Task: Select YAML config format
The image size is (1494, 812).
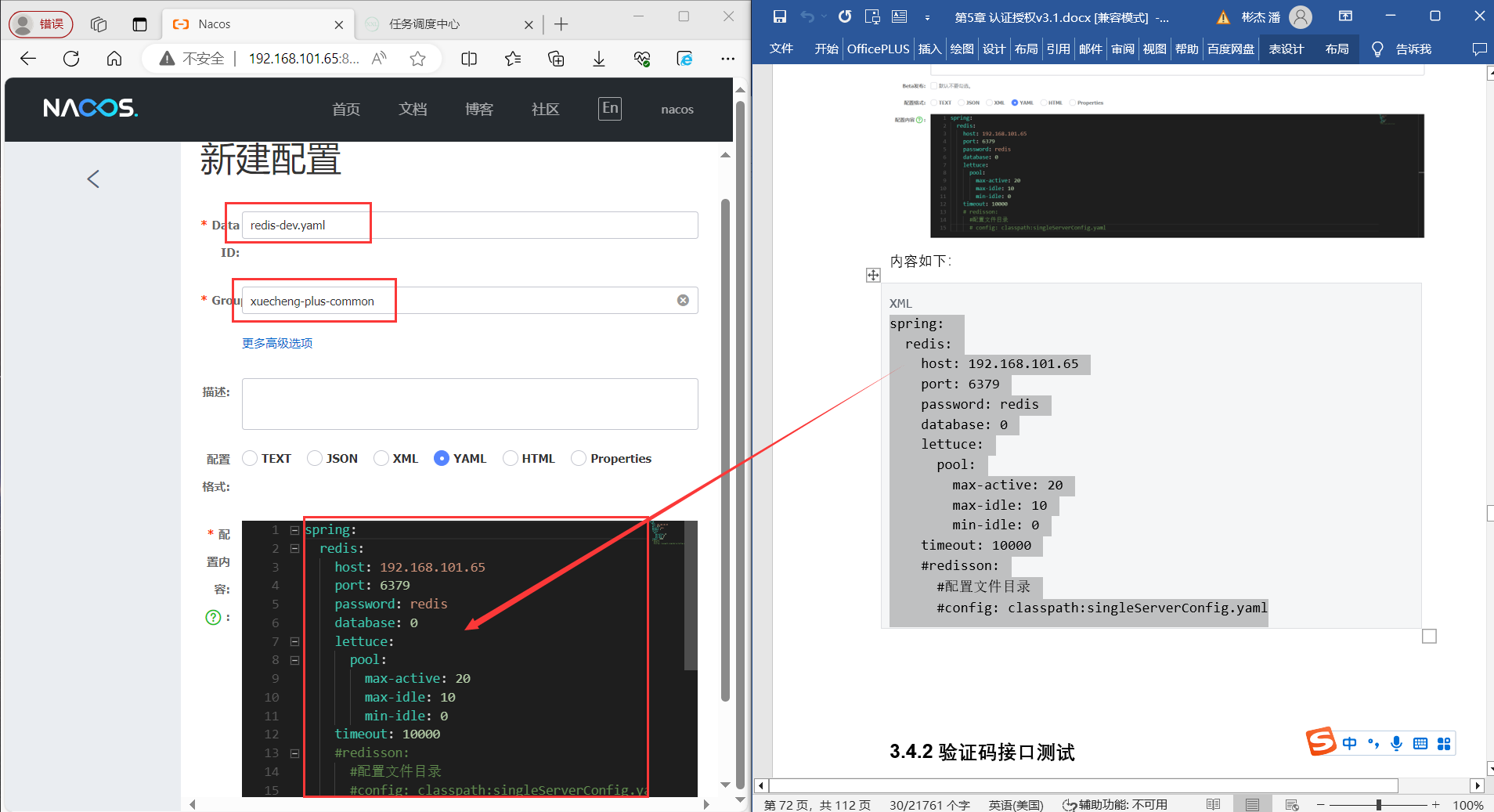Action: point(442,458)
